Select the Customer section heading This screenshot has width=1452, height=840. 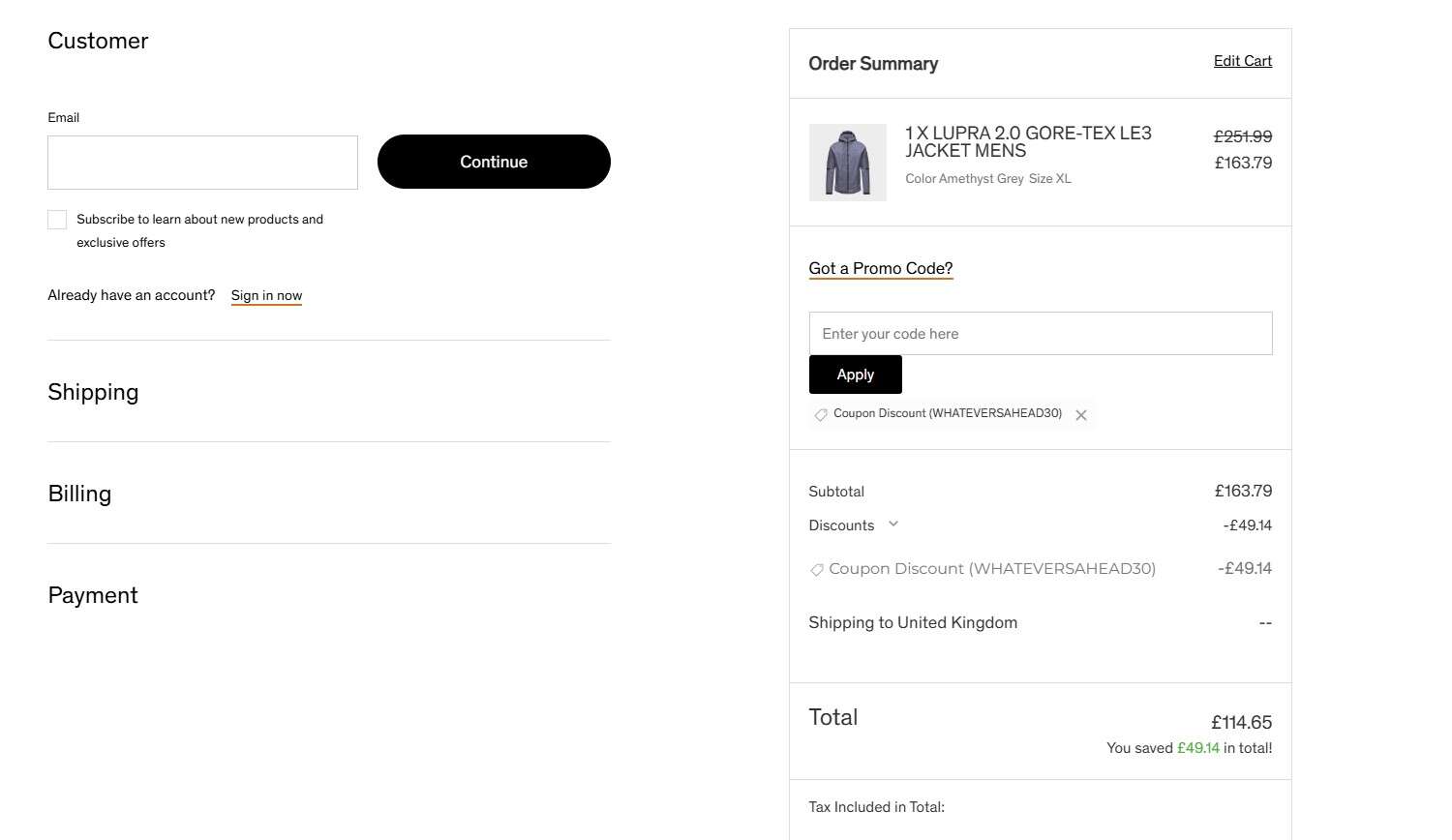[98, 41]
